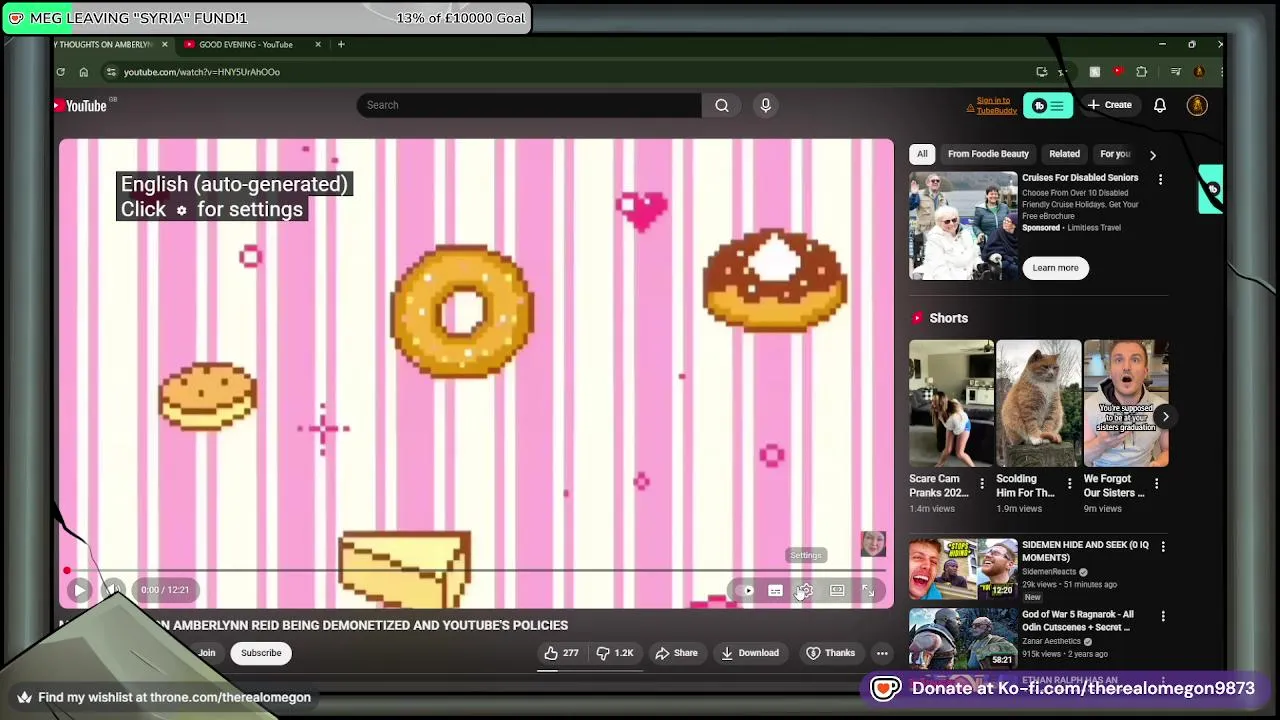Click the Thanks button
The height and width of the screenshot is (720, 1280).
(x=831, y=653)
